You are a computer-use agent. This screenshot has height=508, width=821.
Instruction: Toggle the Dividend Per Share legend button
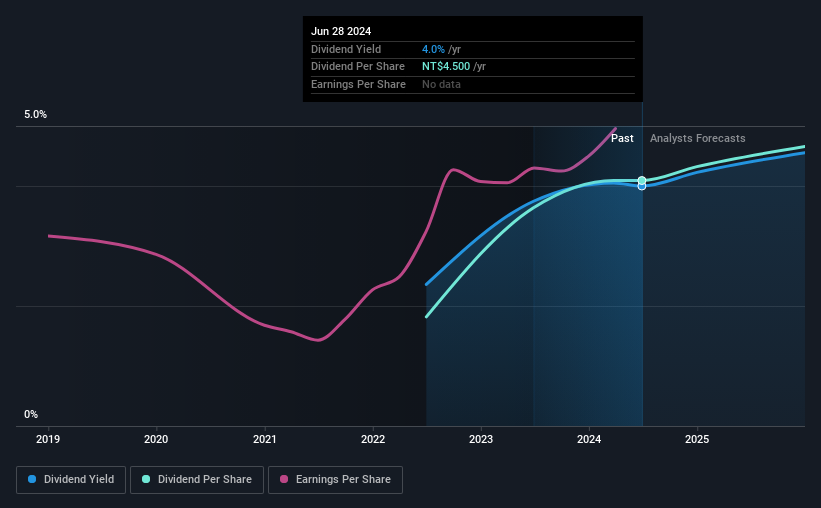197,480
